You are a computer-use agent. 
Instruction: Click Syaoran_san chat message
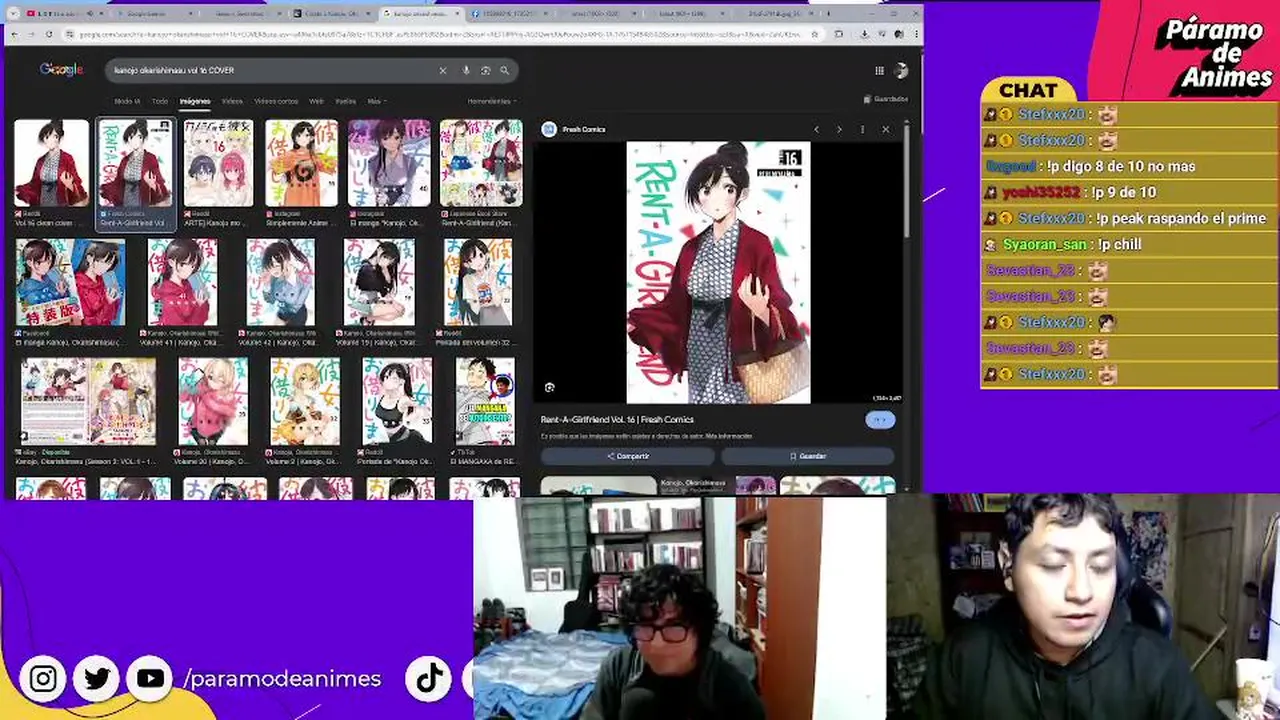click(x=1128, y=244)
